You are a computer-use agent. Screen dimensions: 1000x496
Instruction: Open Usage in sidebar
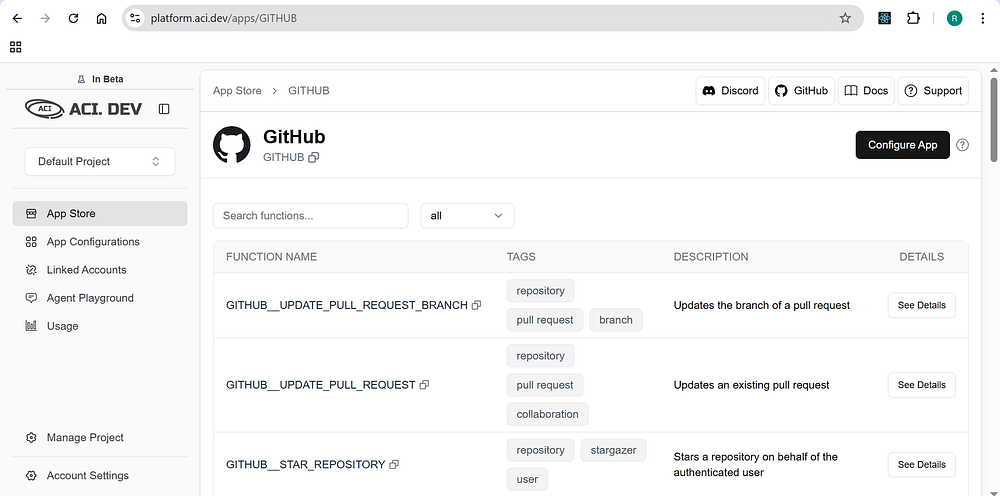point(100,326)
